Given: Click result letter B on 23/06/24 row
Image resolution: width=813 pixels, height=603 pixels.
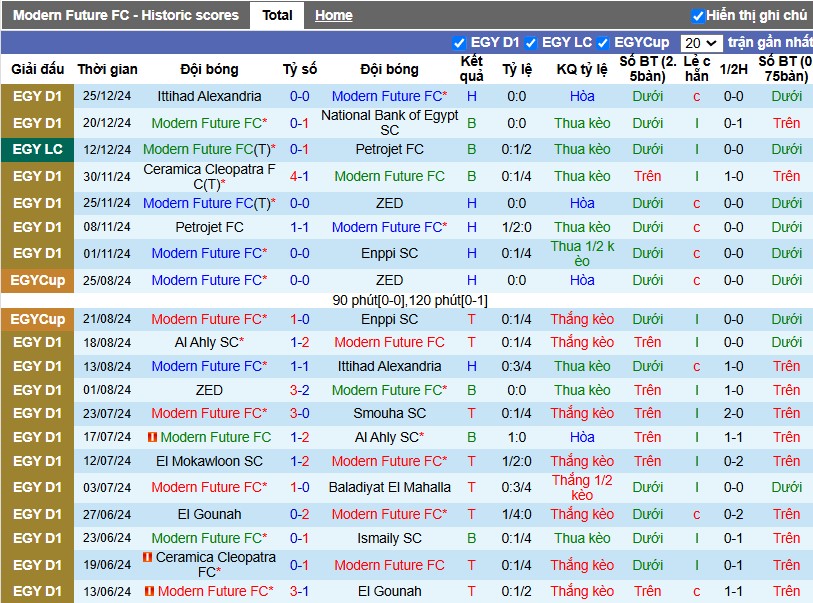Looking at the screenshot, I should (471, 538).
